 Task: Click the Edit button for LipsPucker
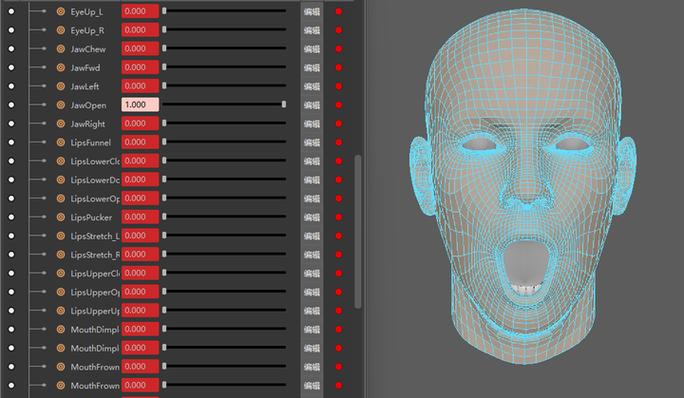coord(311,217)
